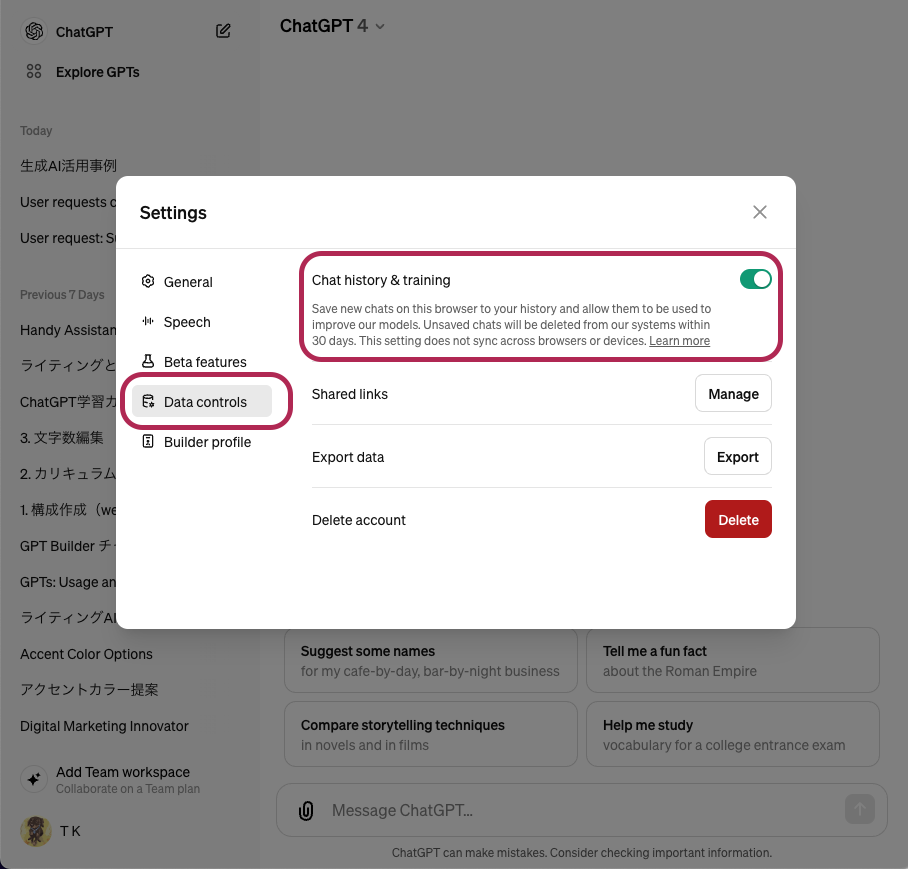The image size is (908, 869).
Task: Open the ライティングAI chat in sidebar
Action: pyautogui.click(x=68, y=618)
